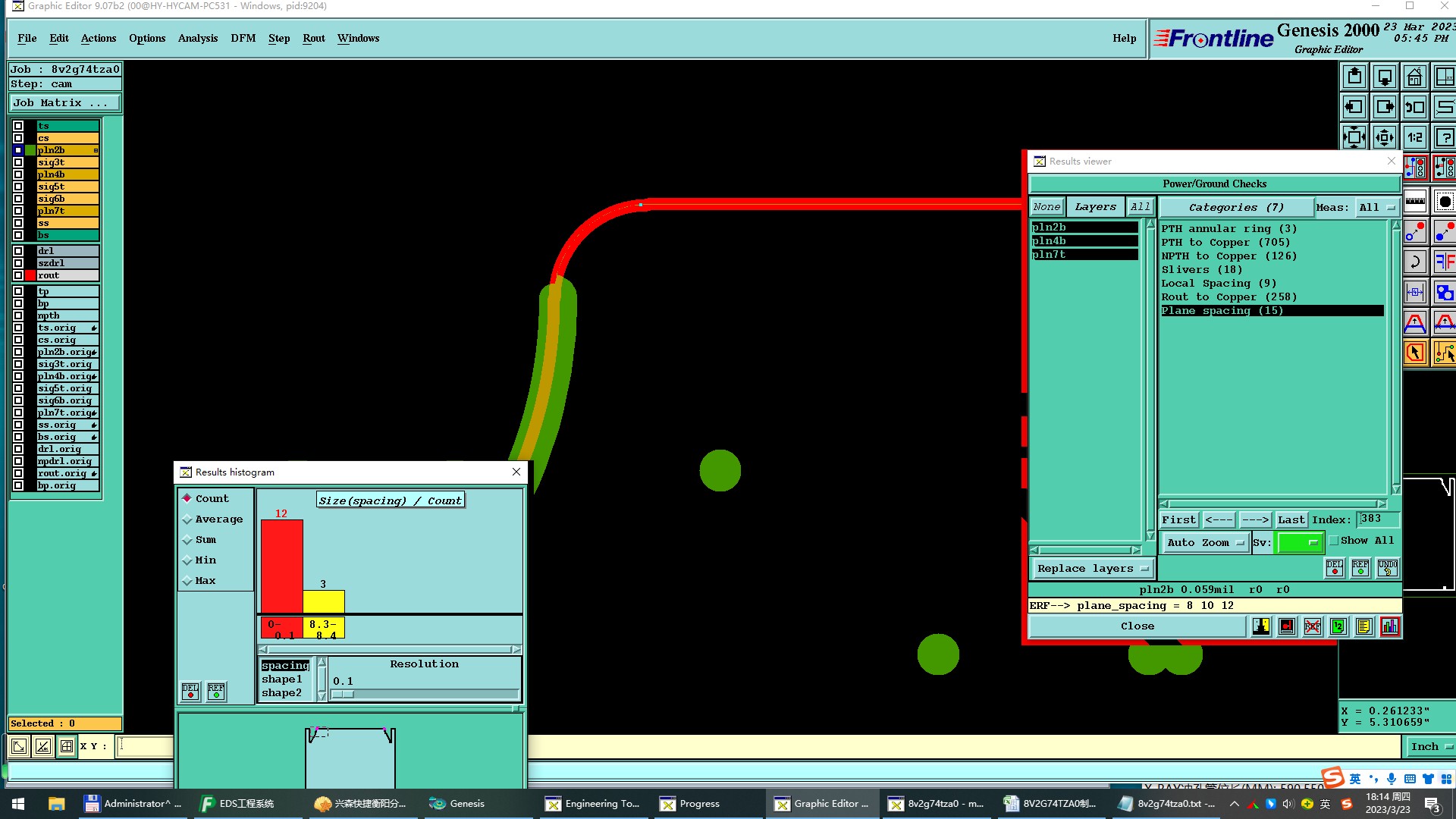This screenshot has height=819, width=1456.
Task: Open the Analysis menu
Action: [197, 39]
